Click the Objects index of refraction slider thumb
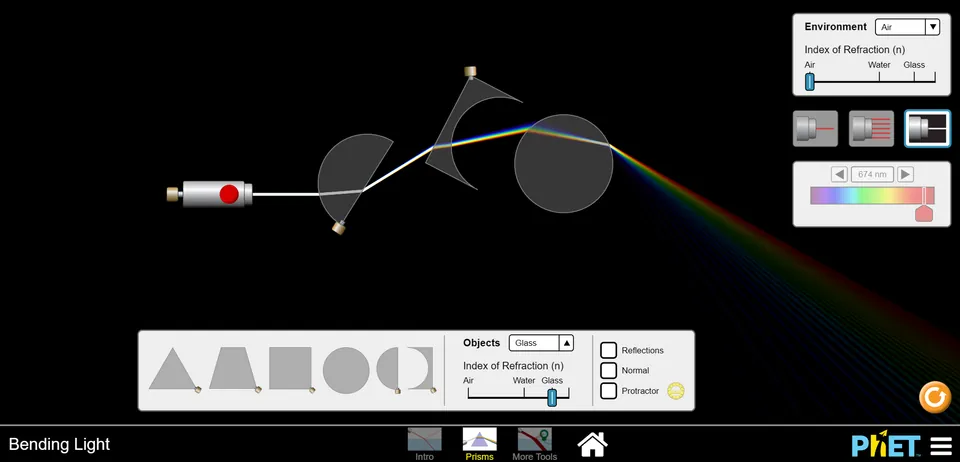This screenshot has height=462, width=960. [552, 397]
